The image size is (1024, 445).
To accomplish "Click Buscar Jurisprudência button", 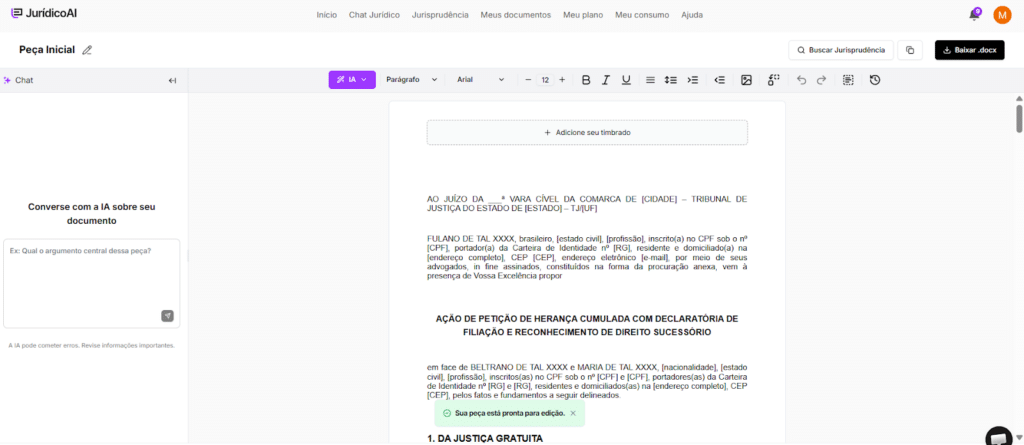I will (x=840, y=50).
